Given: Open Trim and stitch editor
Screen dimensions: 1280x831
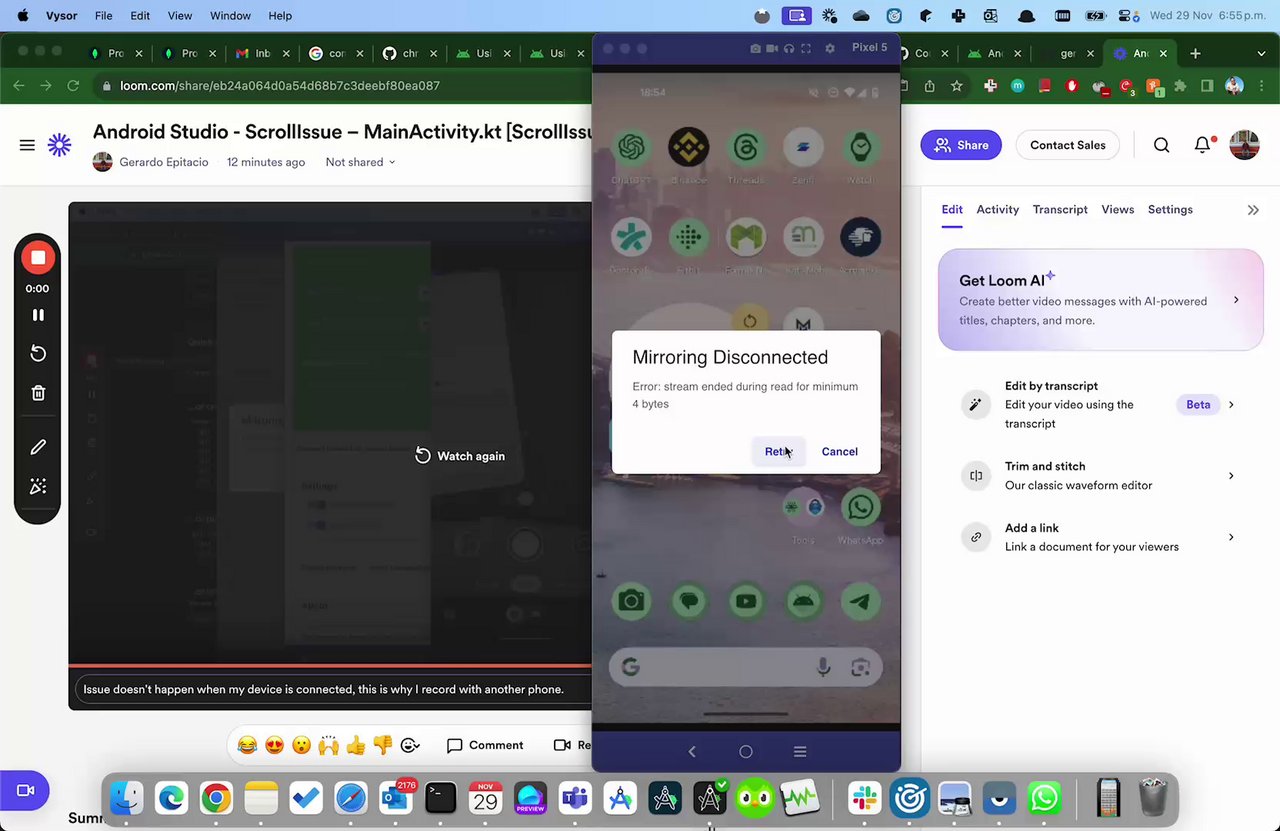Looking at the screenshot, I should (1100, 476).
